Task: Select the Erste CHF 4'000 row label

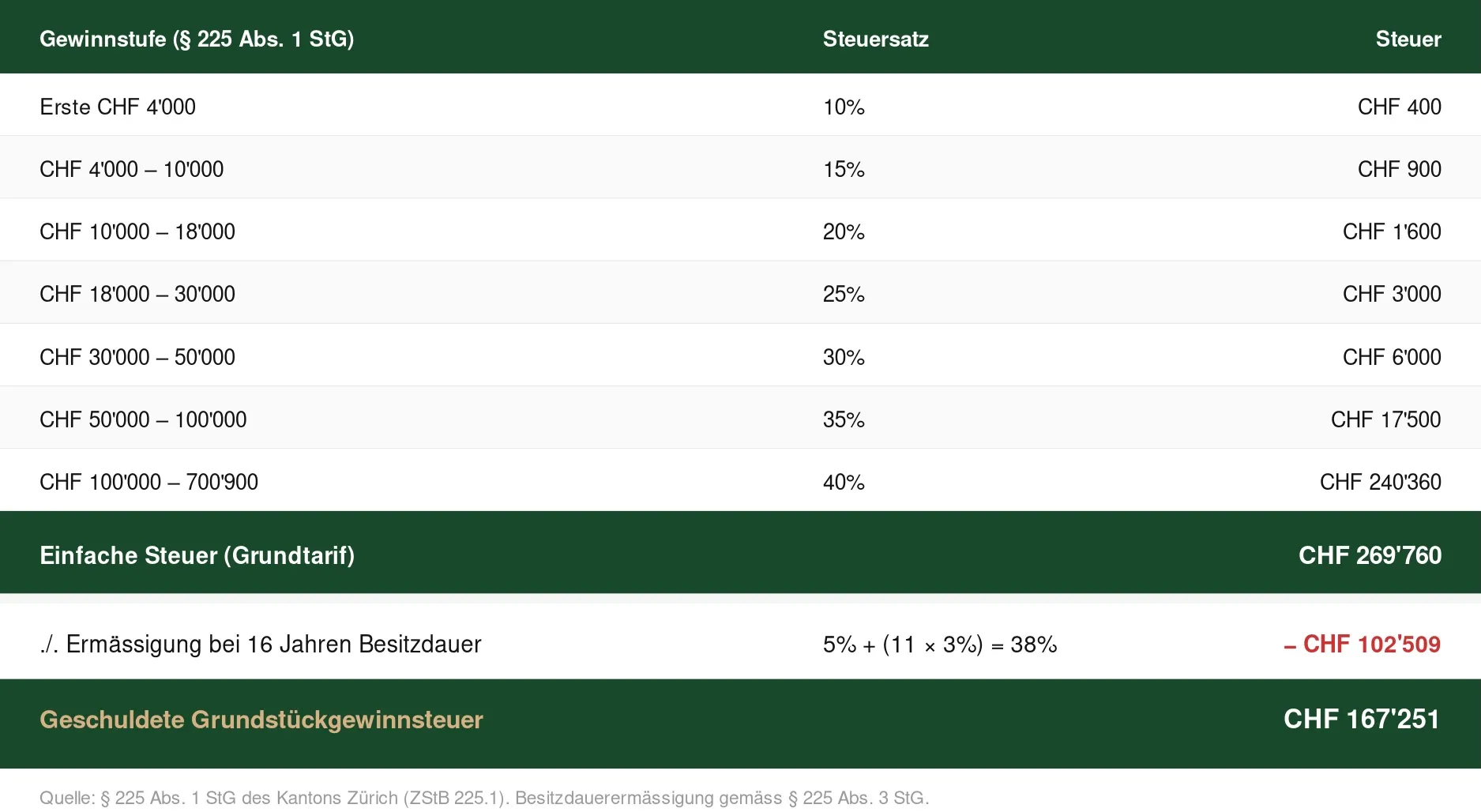Action: [118, 107]
